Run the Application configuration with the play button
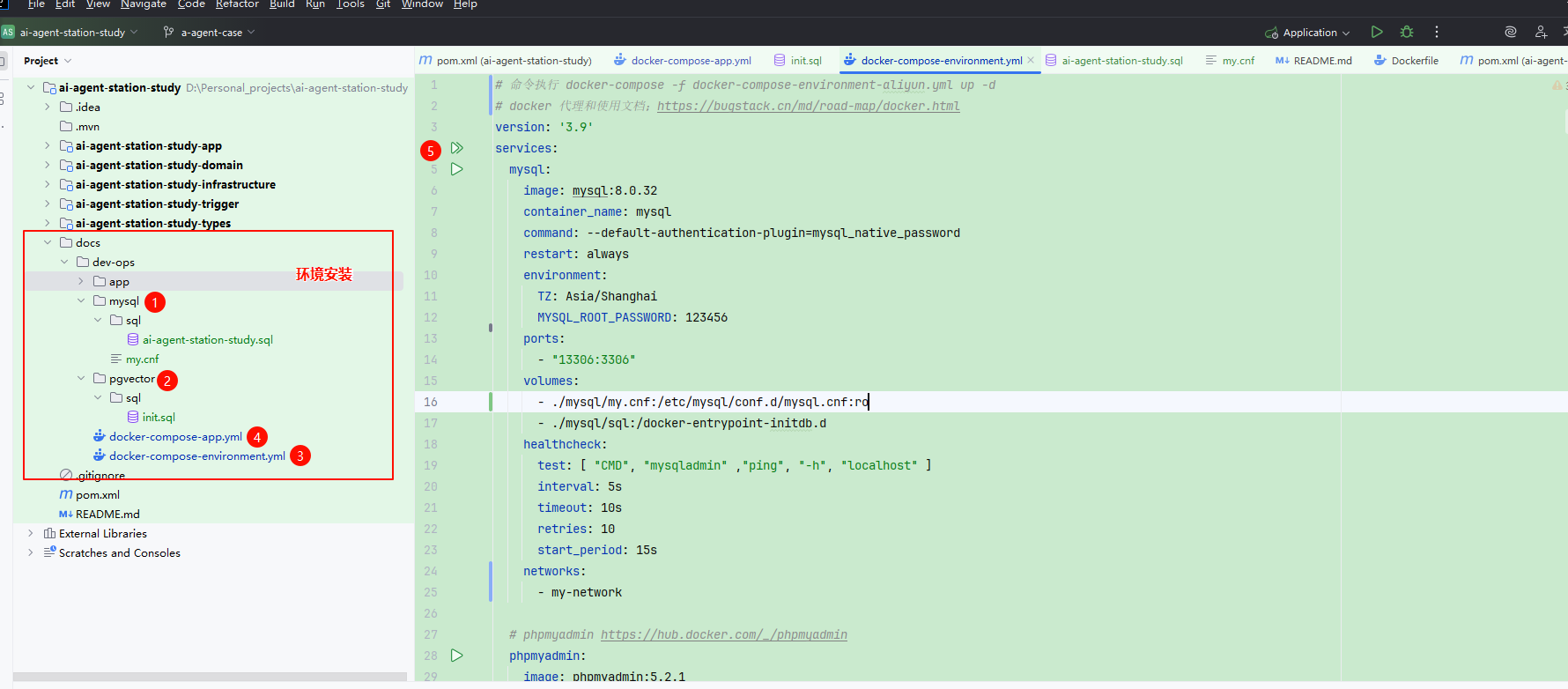Viewport: 1568px width, 689px height. 1377,32
